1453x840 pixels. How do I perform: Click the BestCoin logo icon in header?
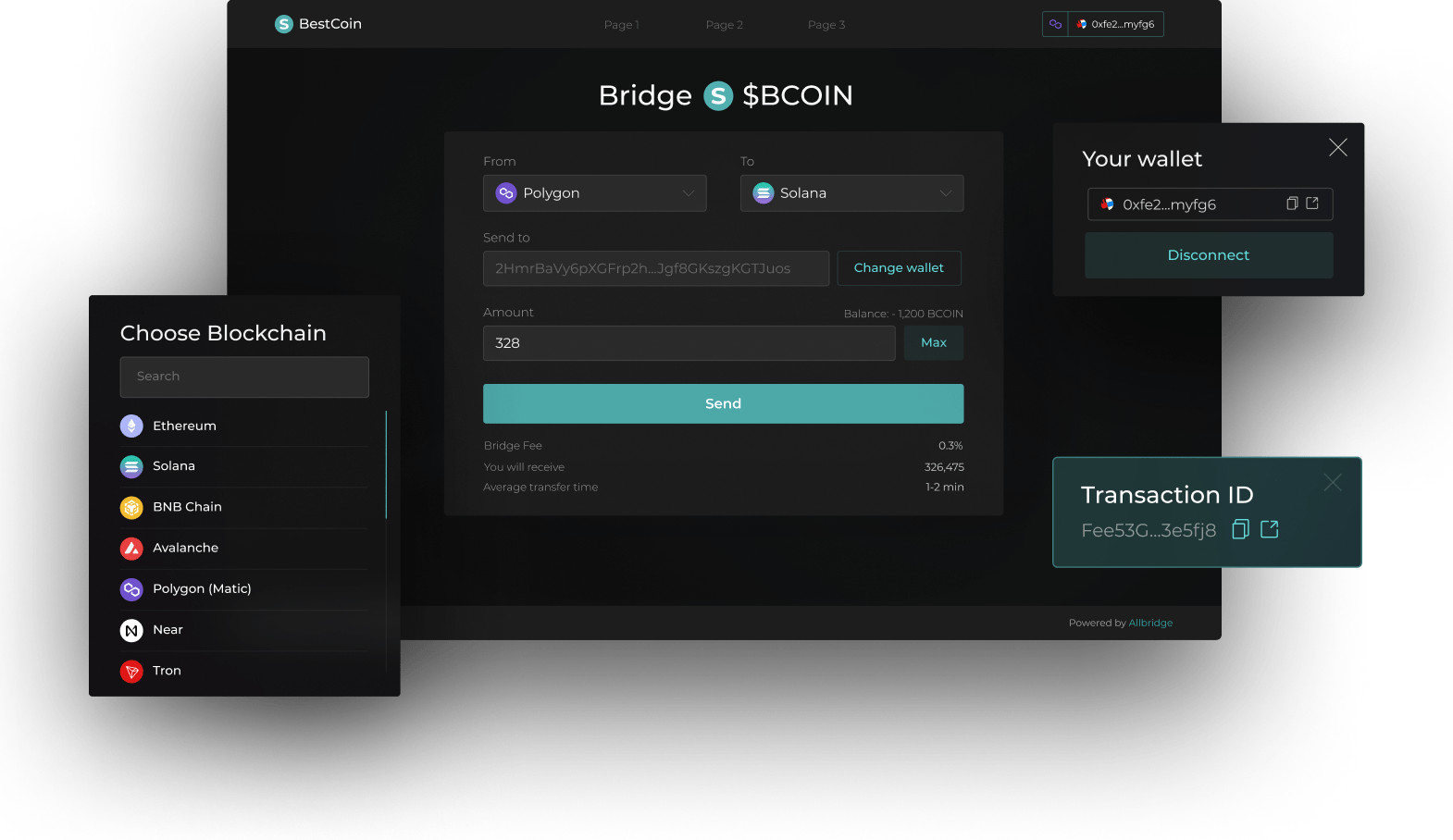284,24
